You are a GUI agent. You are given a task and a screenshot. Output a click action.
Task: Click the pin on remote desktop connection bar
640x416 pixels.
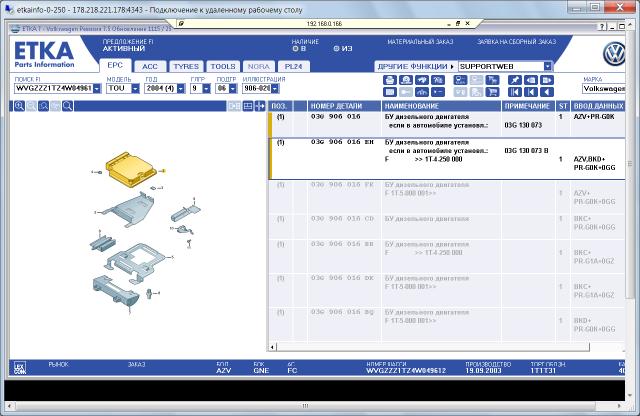181,24
